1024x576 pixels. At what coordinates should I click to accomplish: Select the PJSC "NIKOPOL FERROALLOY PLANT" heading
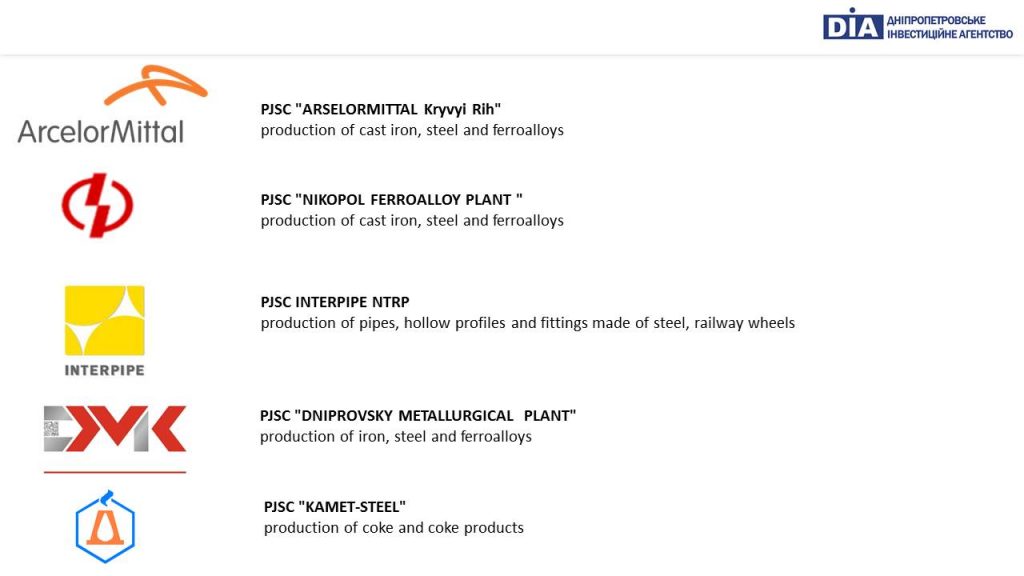point(391,199)
